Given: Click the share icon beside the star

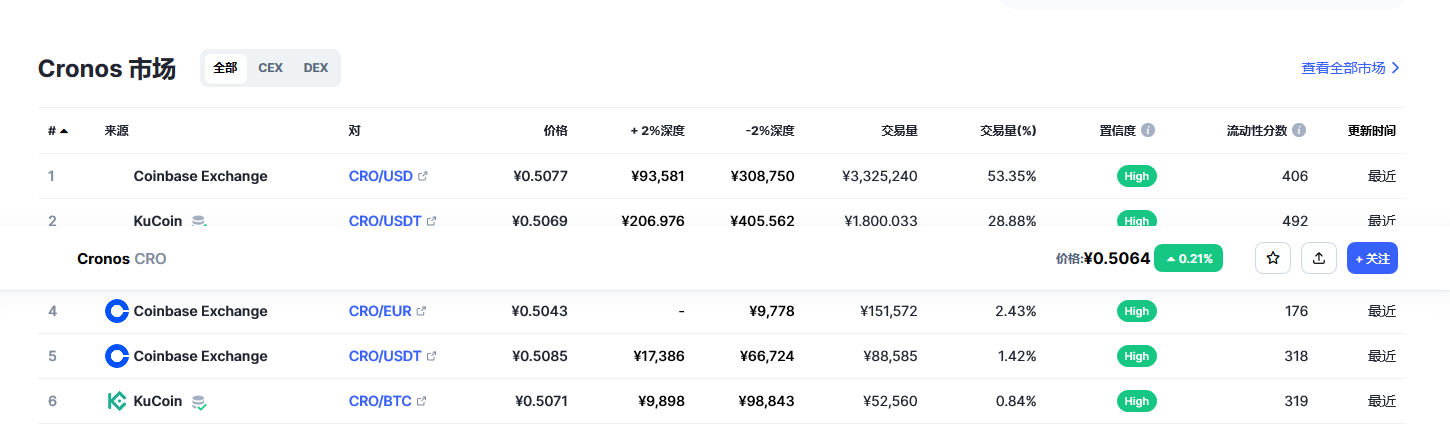Looking at the screenshot, I should point(1319,258).
